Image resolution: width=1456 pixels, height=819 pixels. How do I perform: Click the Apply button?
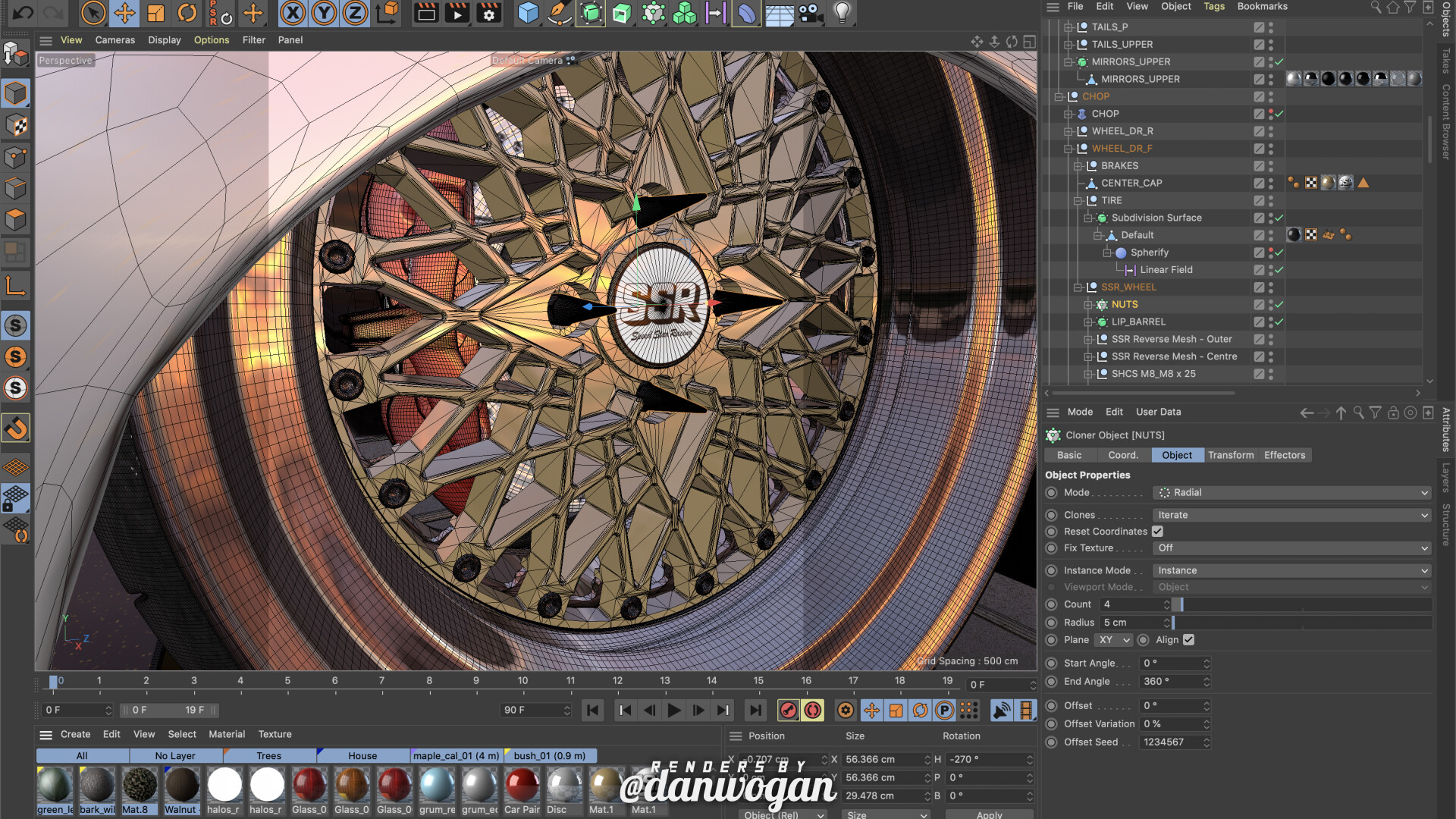(x=990, y=814)
